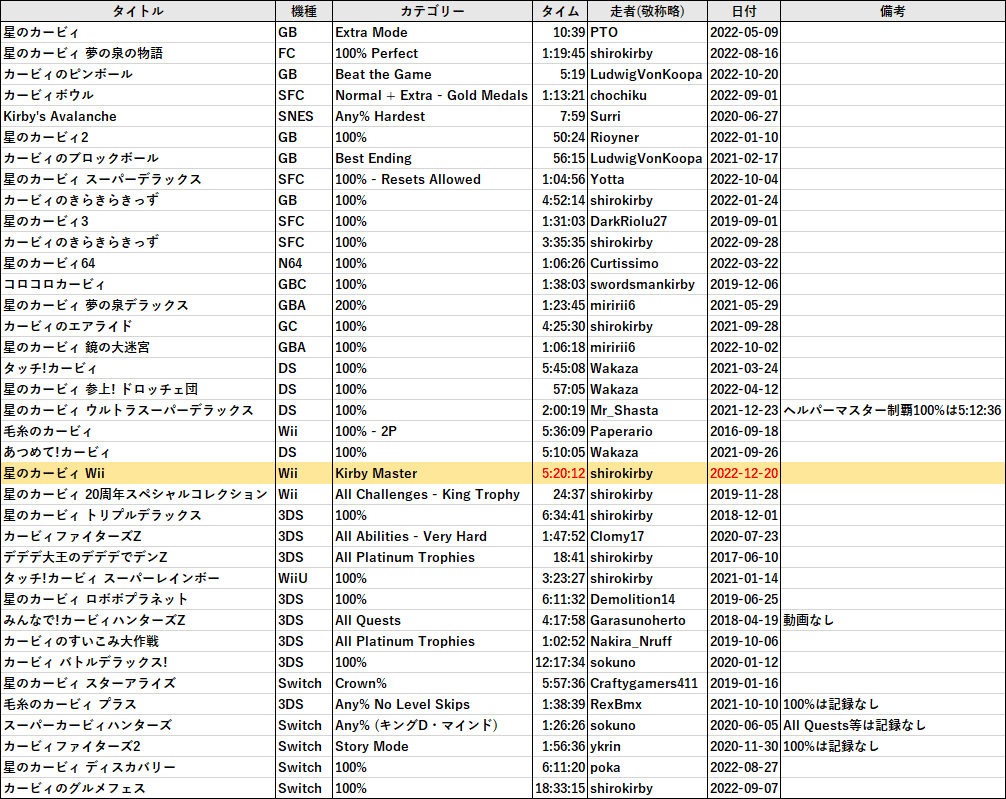This screenshot has height=799, width=1006.
Task: Click the highlighted 星のカービィ Wii title cell
Action: (138, 473)
